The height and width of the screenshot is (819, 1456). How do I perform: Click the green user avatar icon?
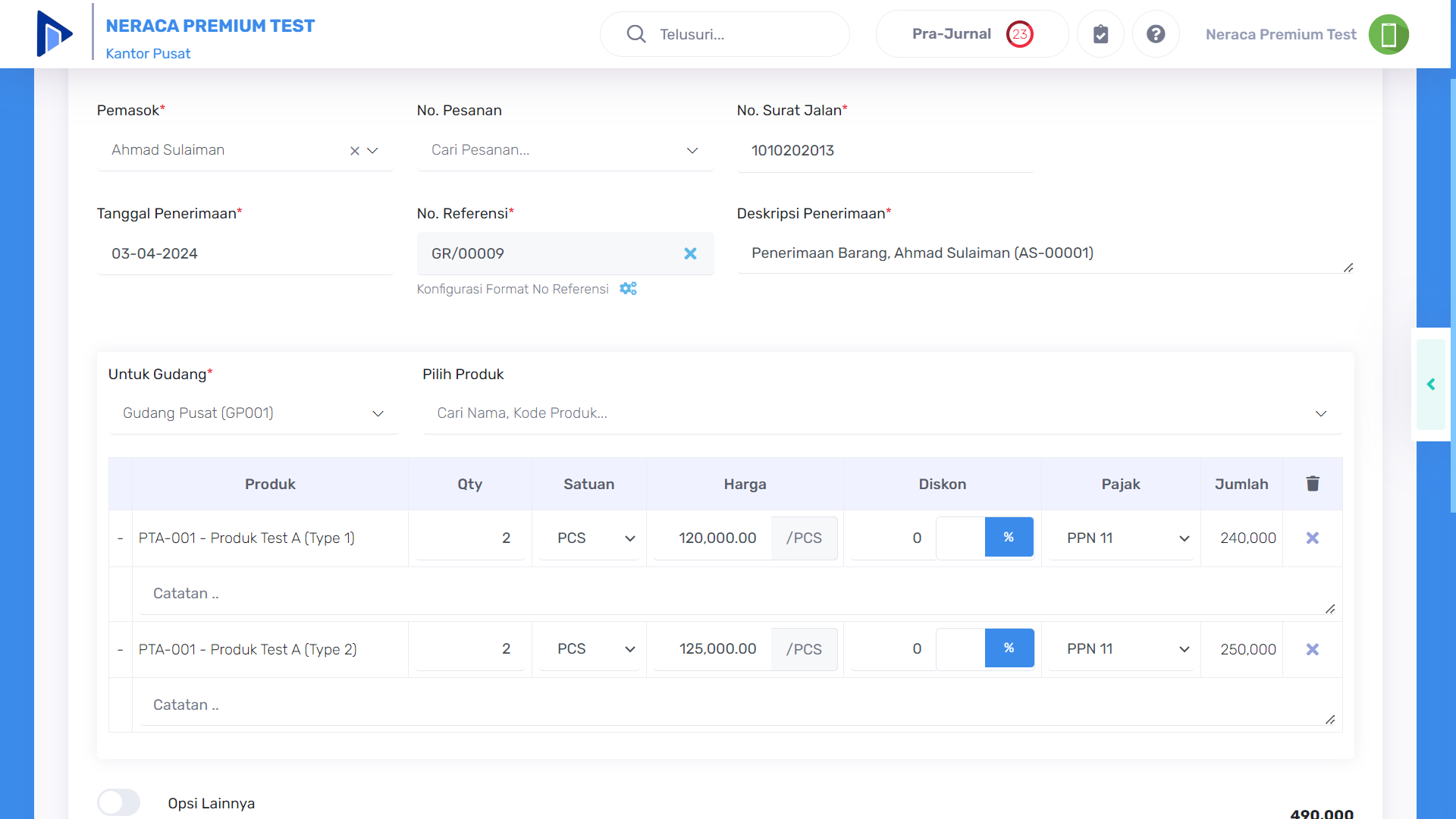1389,34
